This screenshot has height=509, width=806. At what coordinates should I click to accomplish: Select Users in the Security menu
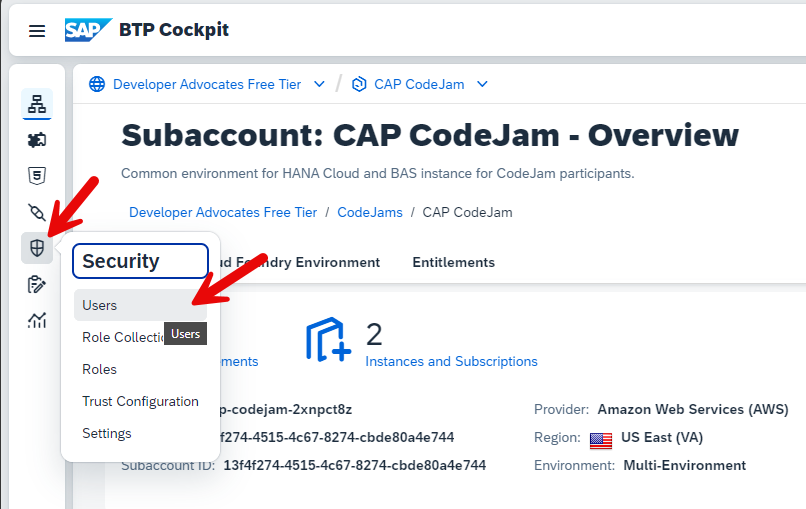pyautogui.click(x=100, y=305)
